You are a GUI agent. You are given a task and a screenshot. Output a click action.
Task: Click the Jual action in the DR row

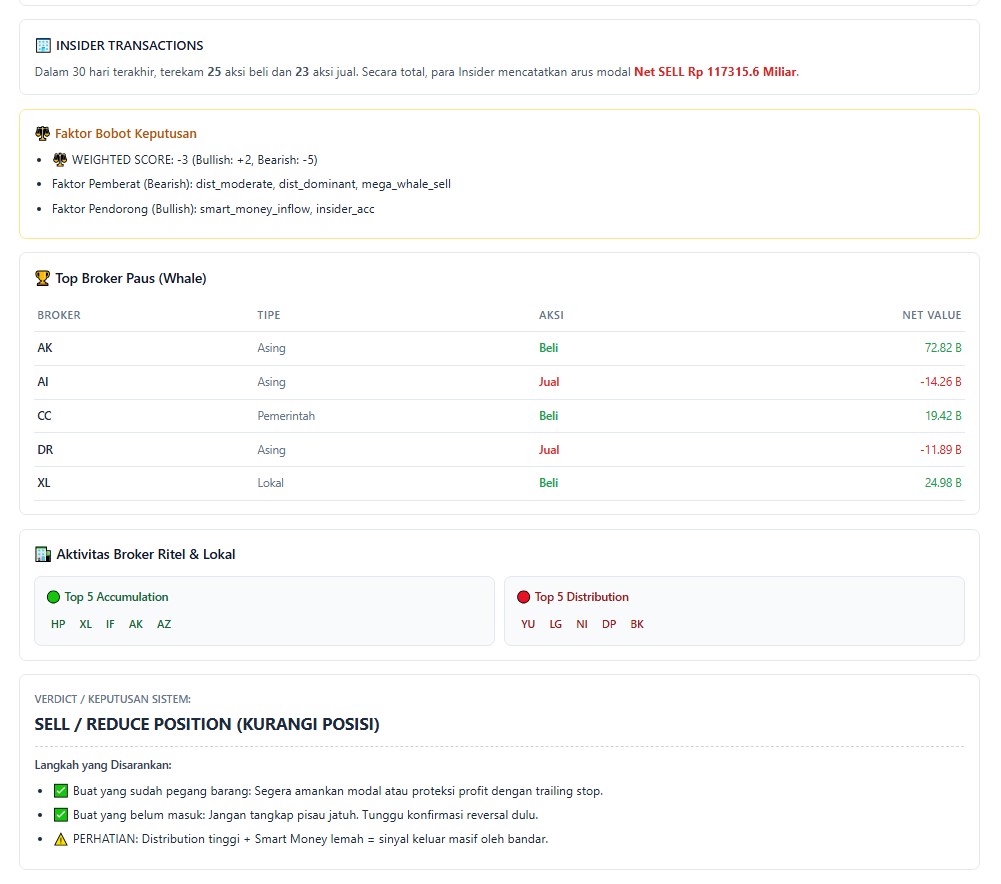[x=549, y=450]
